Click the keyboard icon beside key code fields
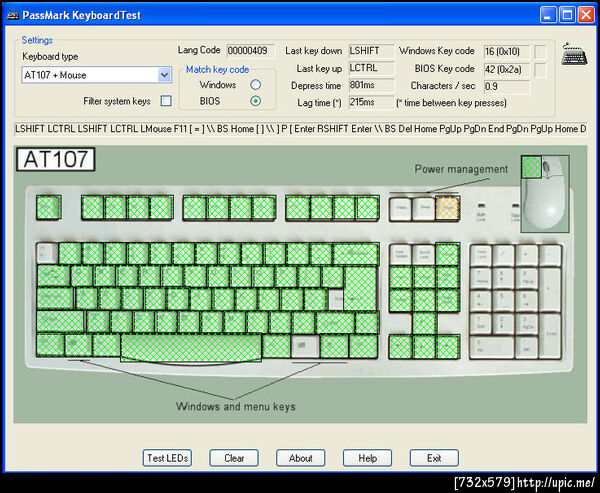This screenshot has width=600, height=493. click(574, 54)
